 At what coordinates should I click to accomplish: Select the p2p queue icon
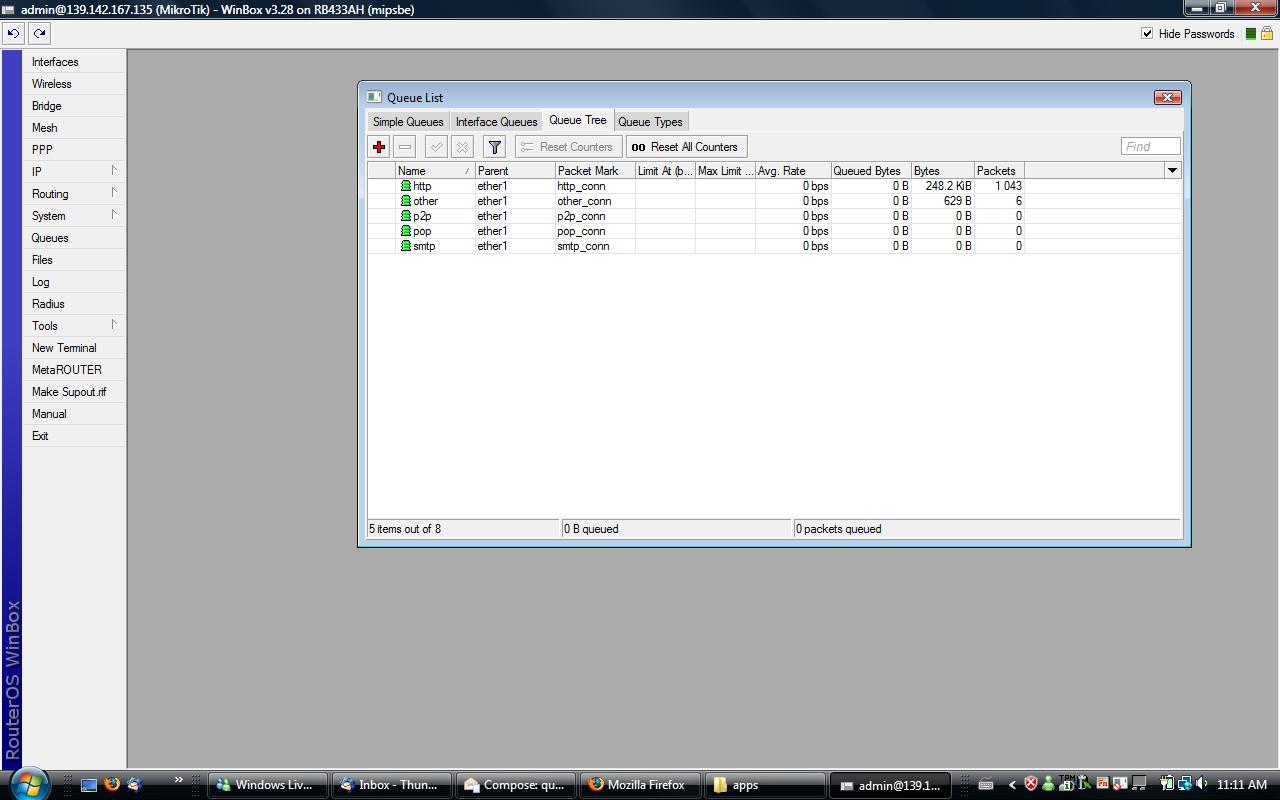click(406, 216)
